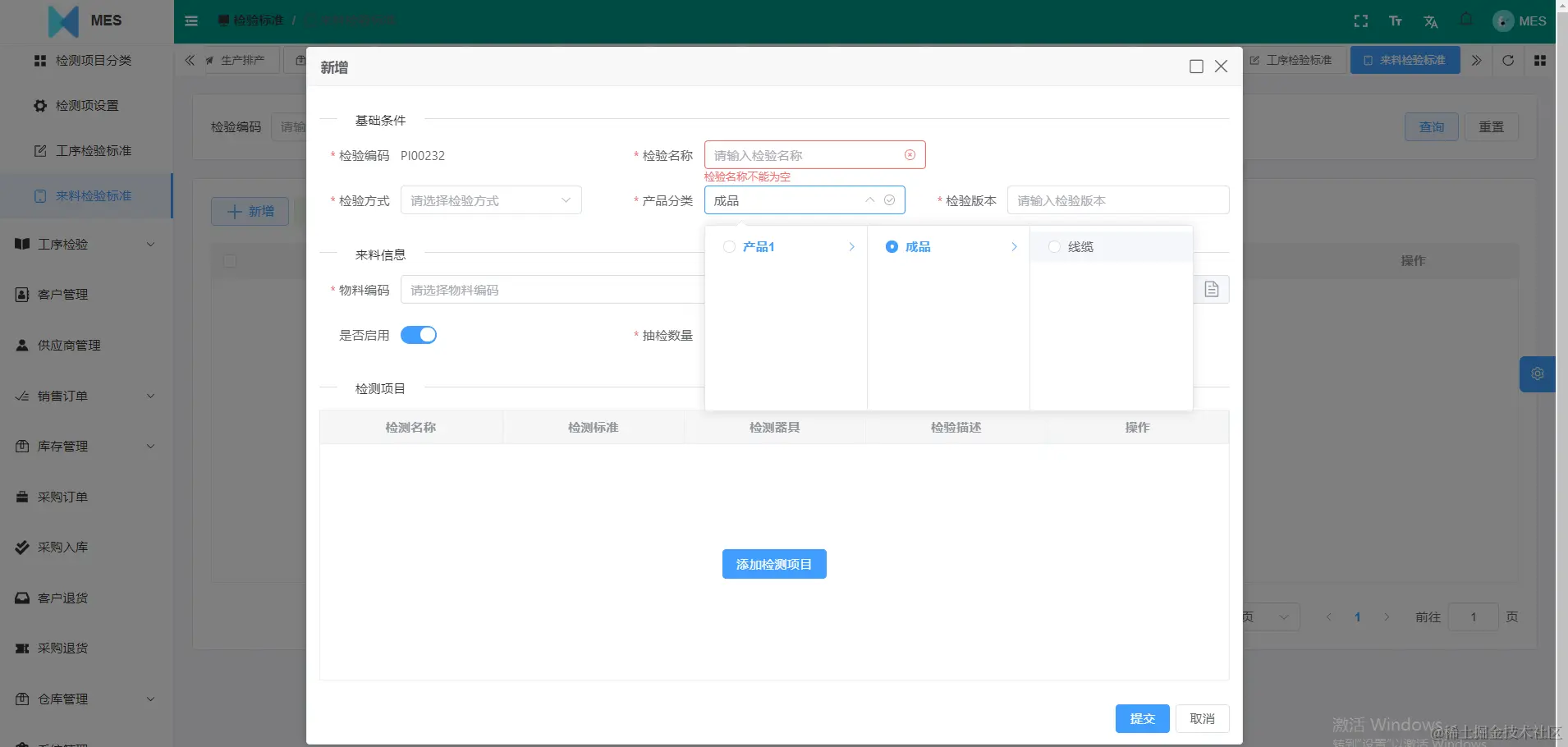Viewport: 1568px width, 747px height.
Task: Maximize the 新增 dialog
Action: (x=1196, y=66)
